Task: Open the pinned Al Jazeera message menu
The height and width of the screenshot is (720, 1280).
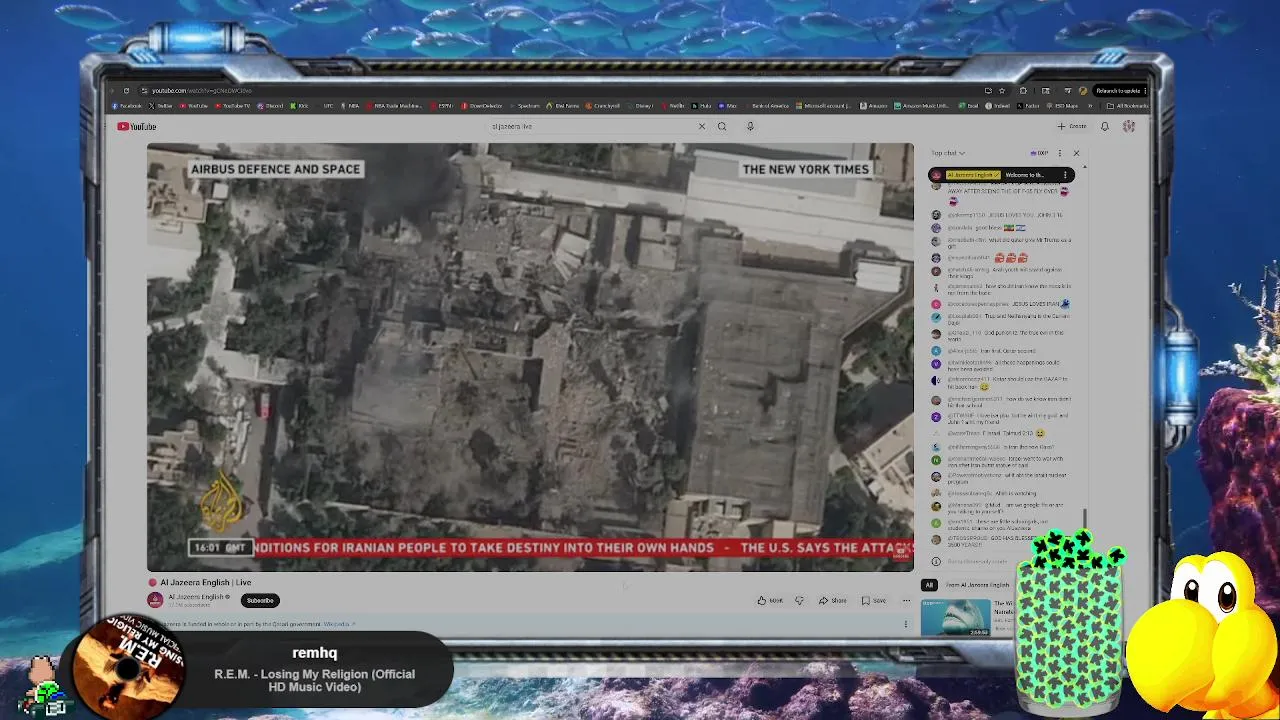Action: pyautogui.click(x=1065, y=175)
